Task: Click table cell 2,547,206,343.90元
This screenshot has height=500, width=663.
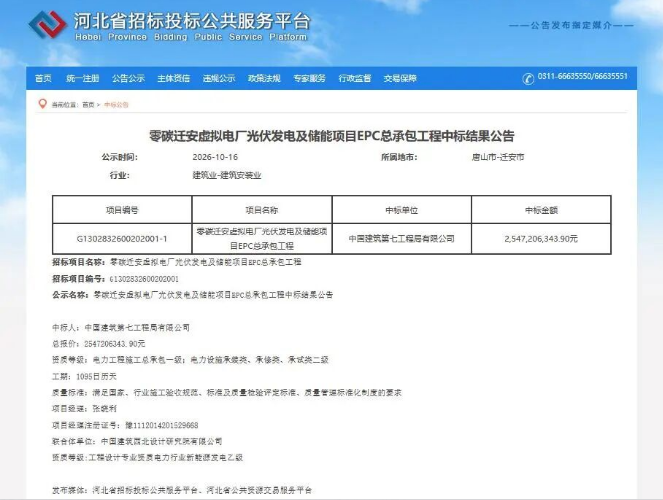Action: point(541,239)
